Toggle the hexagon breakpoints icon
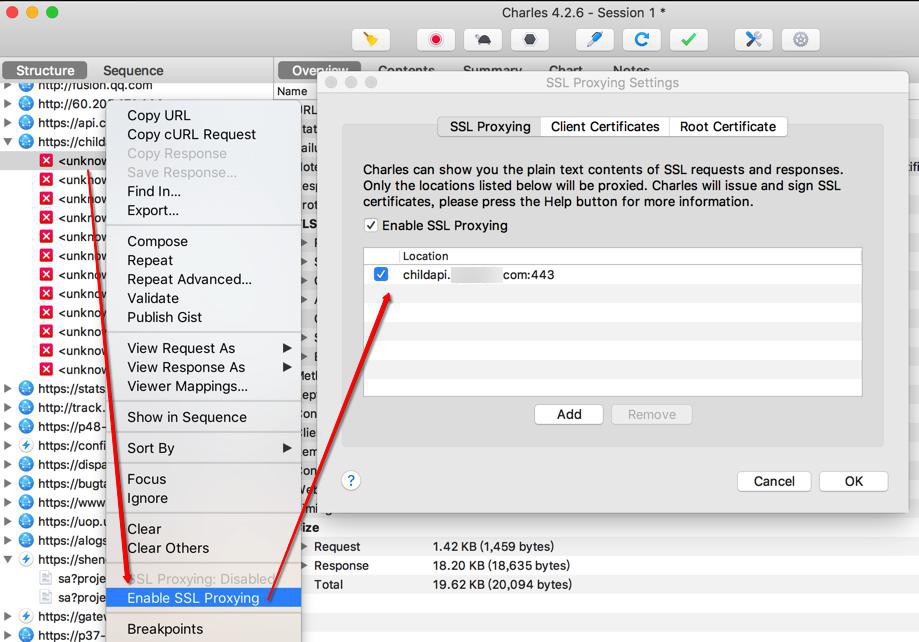The image size is (919, 642). pos(530,39)
